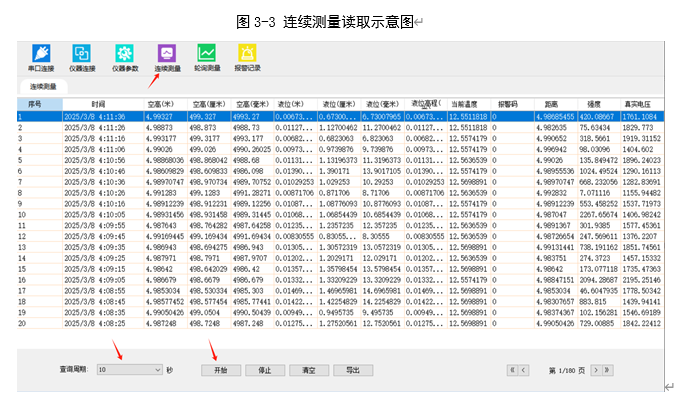Click the 导出 export button

(x=353, y=370)
